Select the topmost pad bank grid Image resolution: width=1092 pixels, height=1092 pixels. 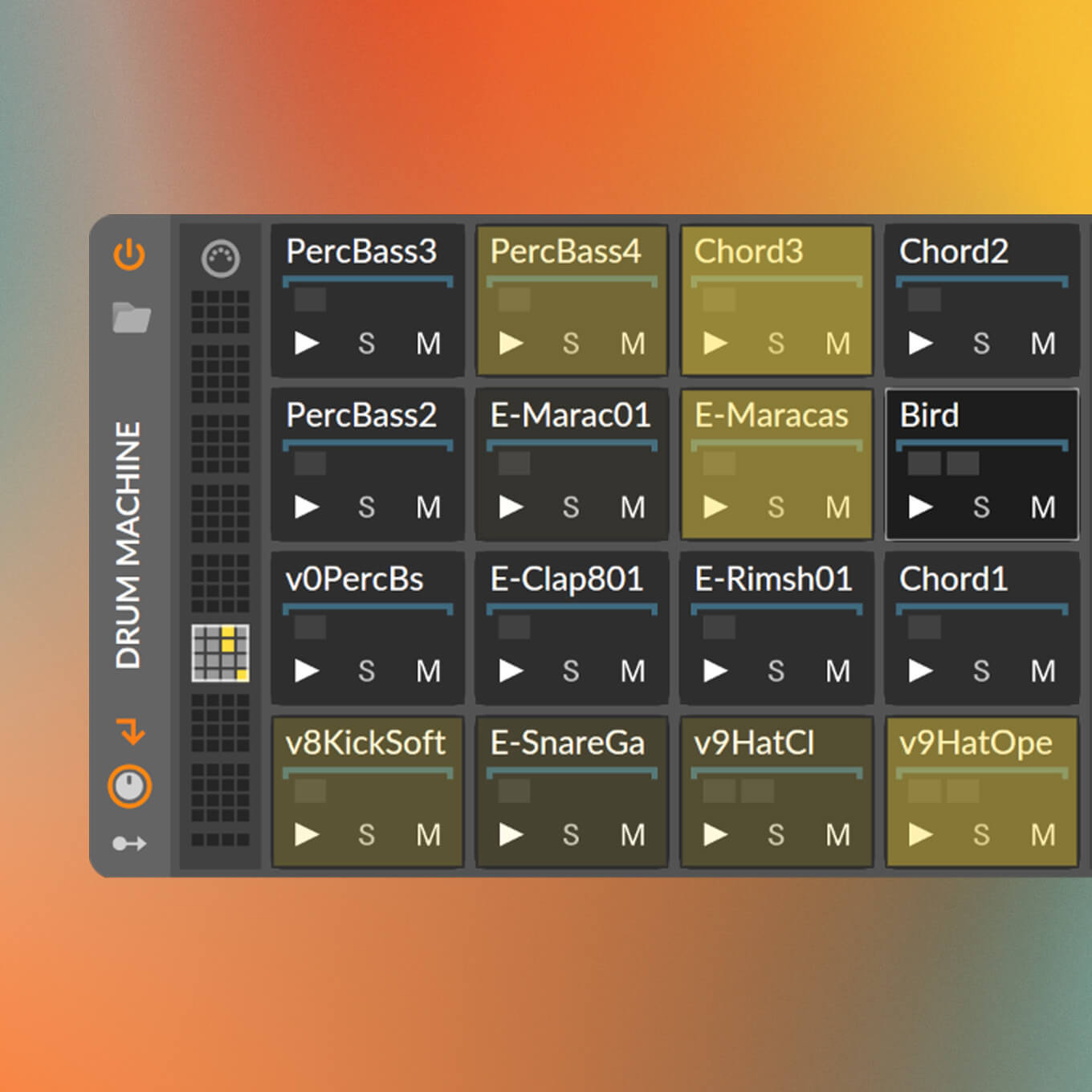click(x=220, y=312)
